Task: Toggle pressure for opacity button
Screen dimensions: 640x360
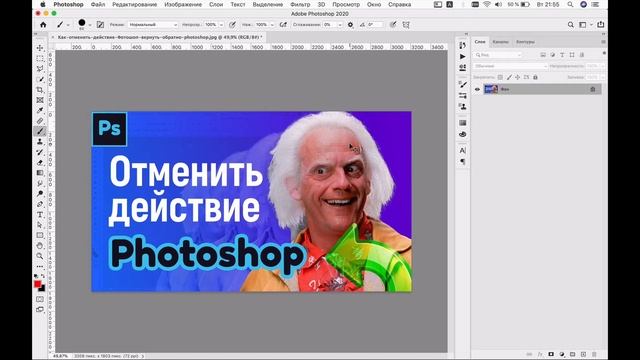Action: pos(232,24)
